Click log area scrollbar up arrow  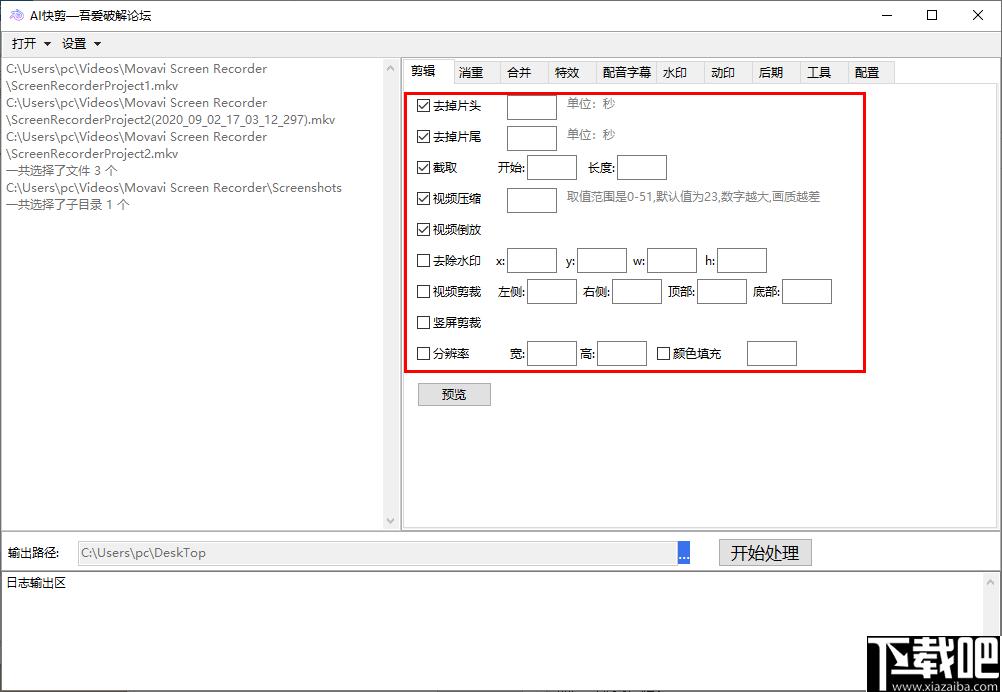tap(991, 581)
